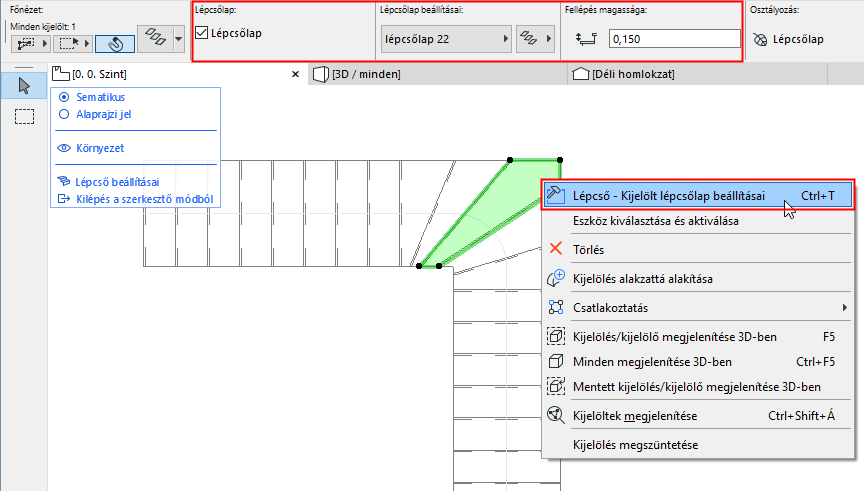This screenshot has width=864, height=491.
Task: Click the elevation tab icon
Action: (581, 74)
